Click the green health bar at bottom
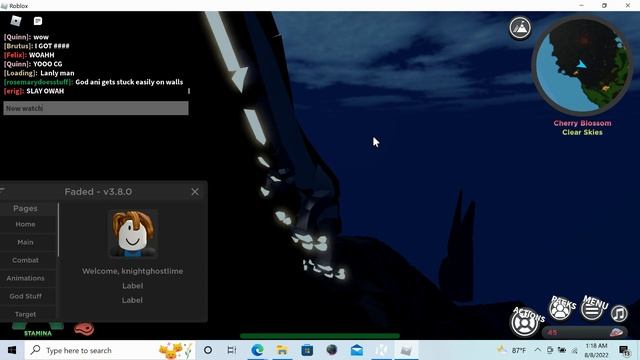Viewport: 640px width, 360px height. pos(320,336)
